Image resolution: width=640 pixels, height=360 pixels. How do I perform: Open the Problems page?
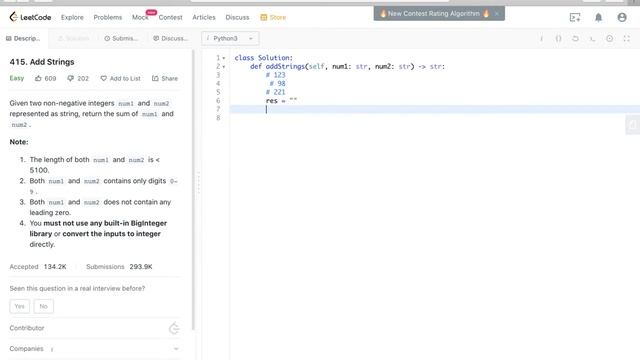(108, 17)
